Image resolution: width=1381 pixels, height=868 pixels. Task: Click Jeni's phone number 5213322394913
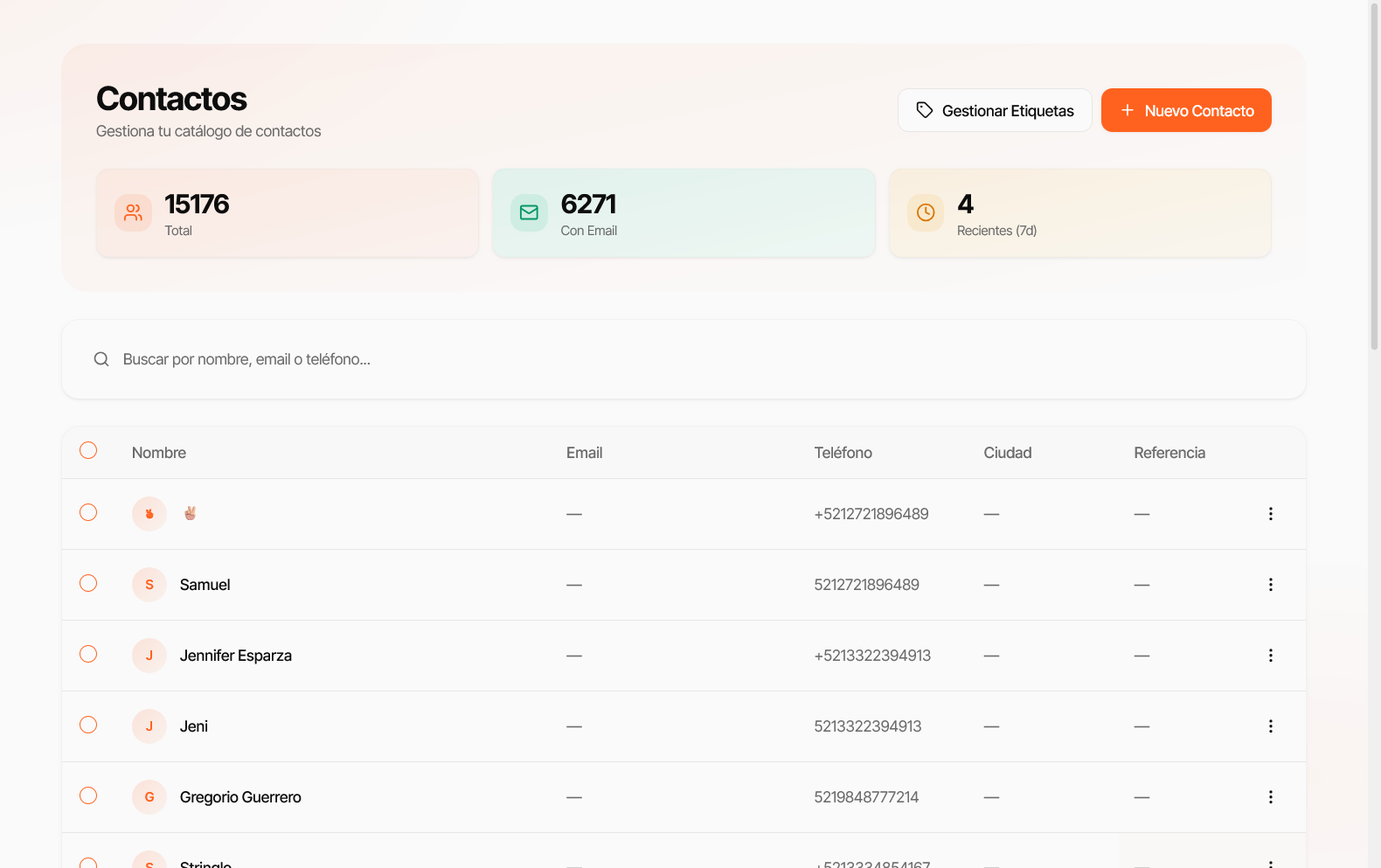(868, 726)
